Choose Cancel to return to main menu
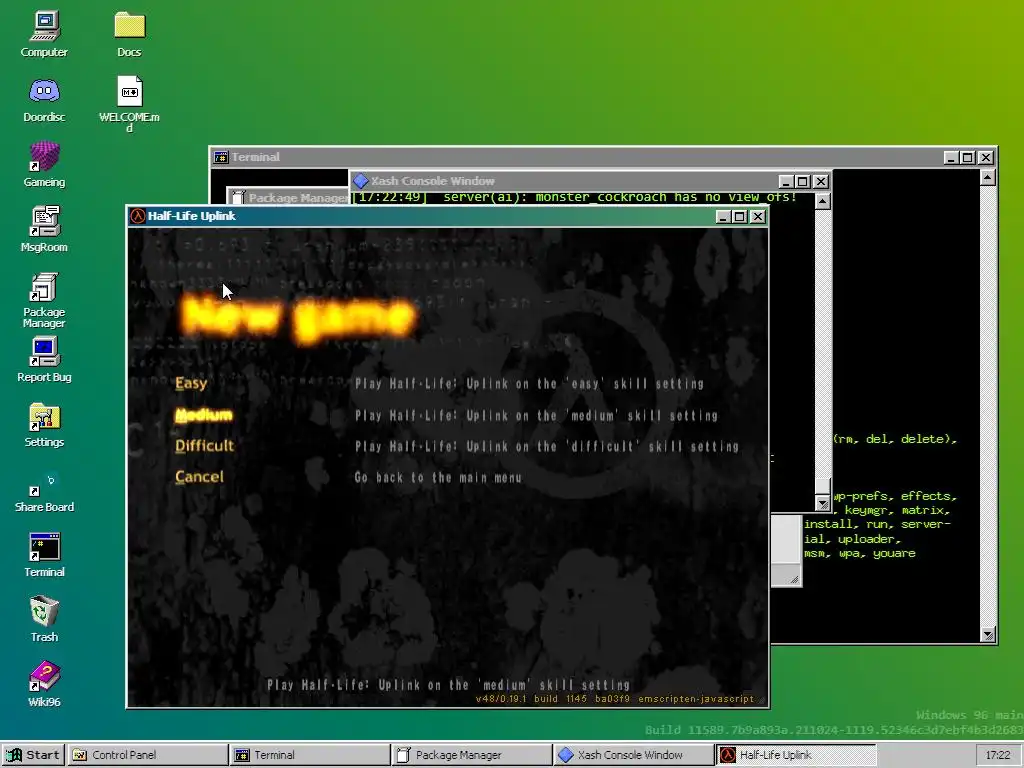Screen dimensions: 1024x768 199,477
